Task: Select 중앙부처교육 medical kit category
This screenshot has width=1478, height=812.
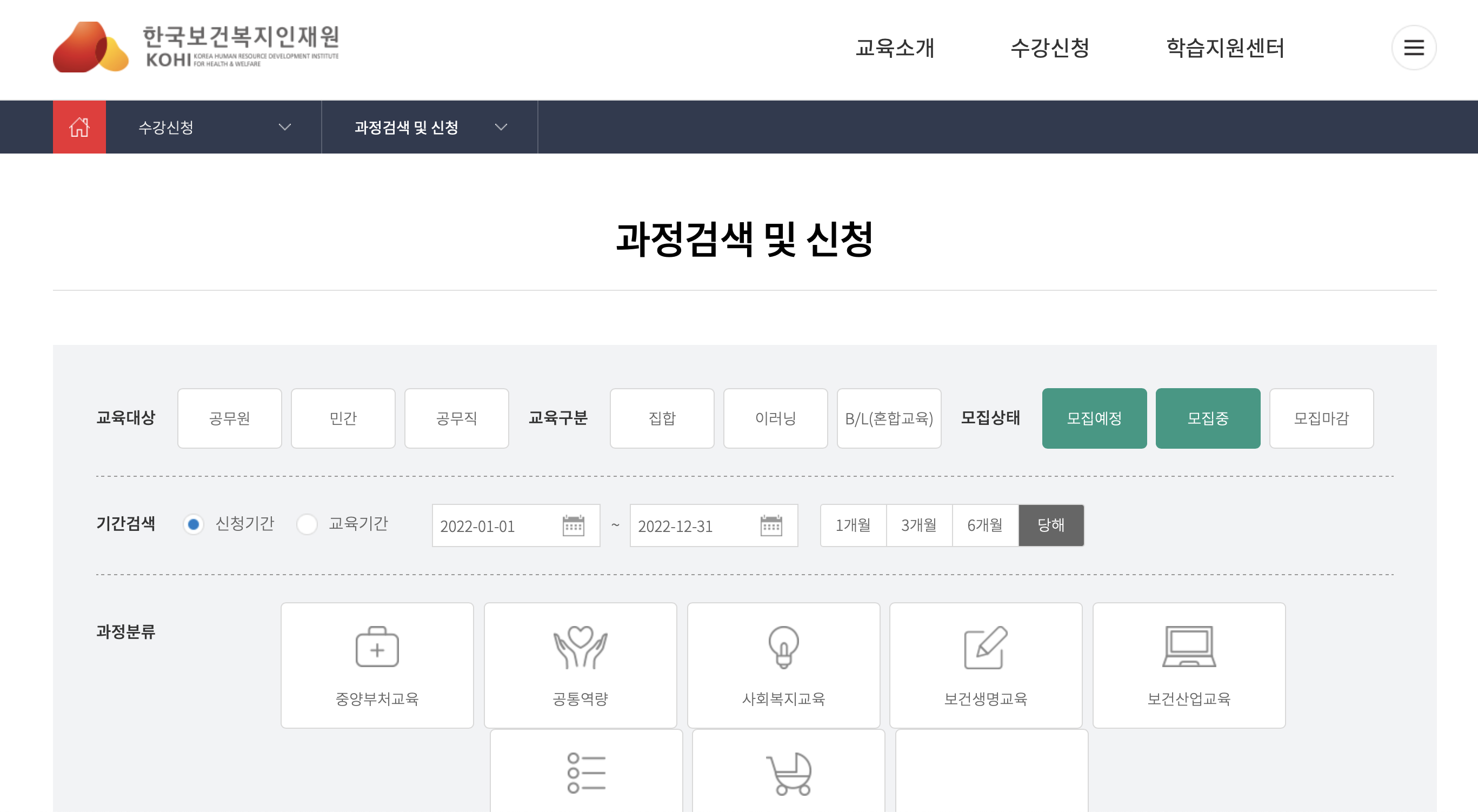Action: pos(377,665)
